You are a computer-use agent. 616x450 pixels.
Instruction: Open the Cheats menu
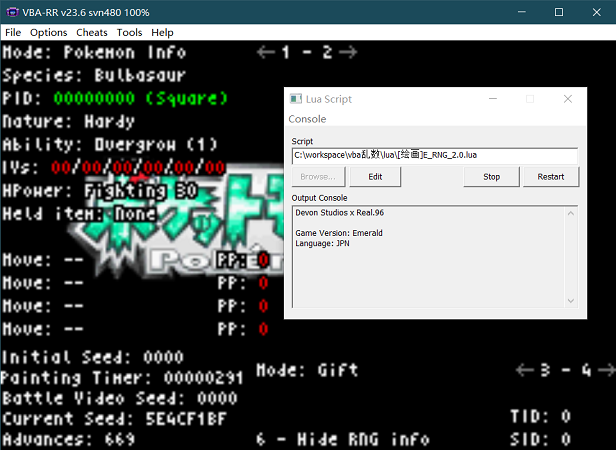(92, 33)
